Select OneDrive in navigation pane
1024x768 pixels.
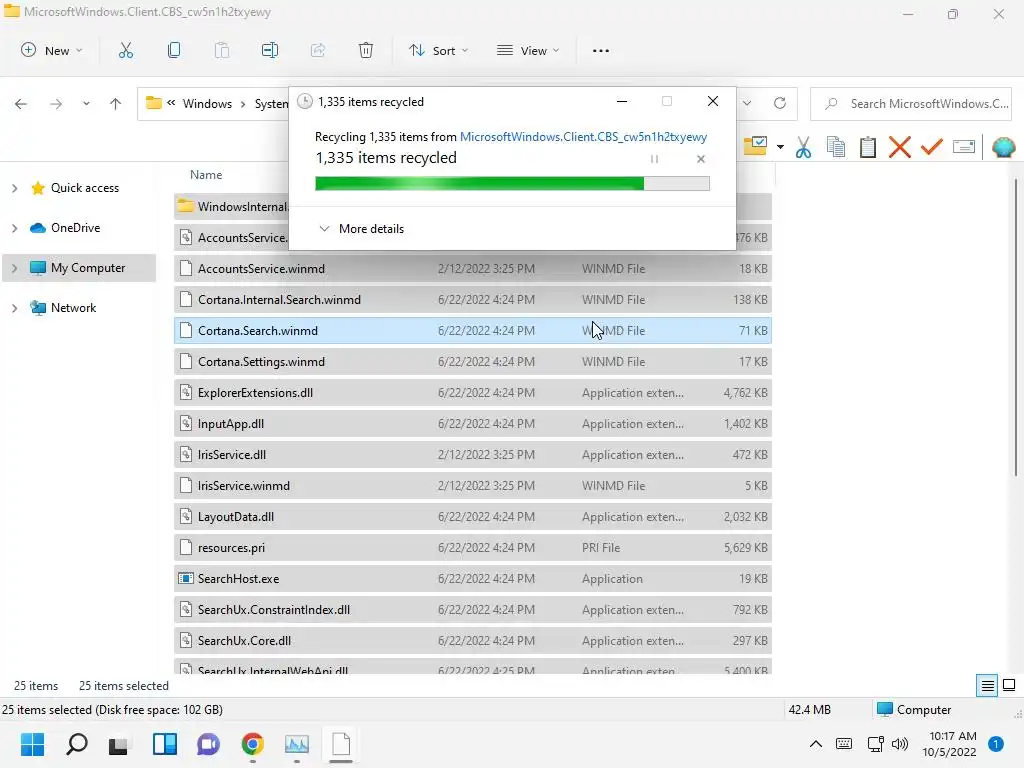76,228
